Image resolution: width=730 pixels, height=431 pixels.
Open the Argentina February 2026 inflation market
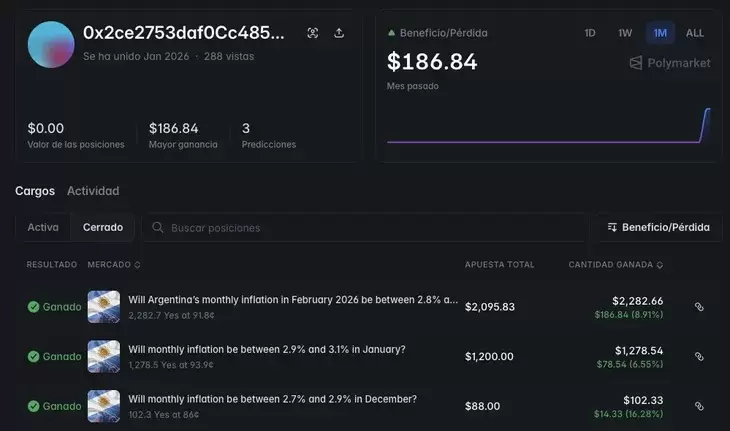(x=293, y=299)
